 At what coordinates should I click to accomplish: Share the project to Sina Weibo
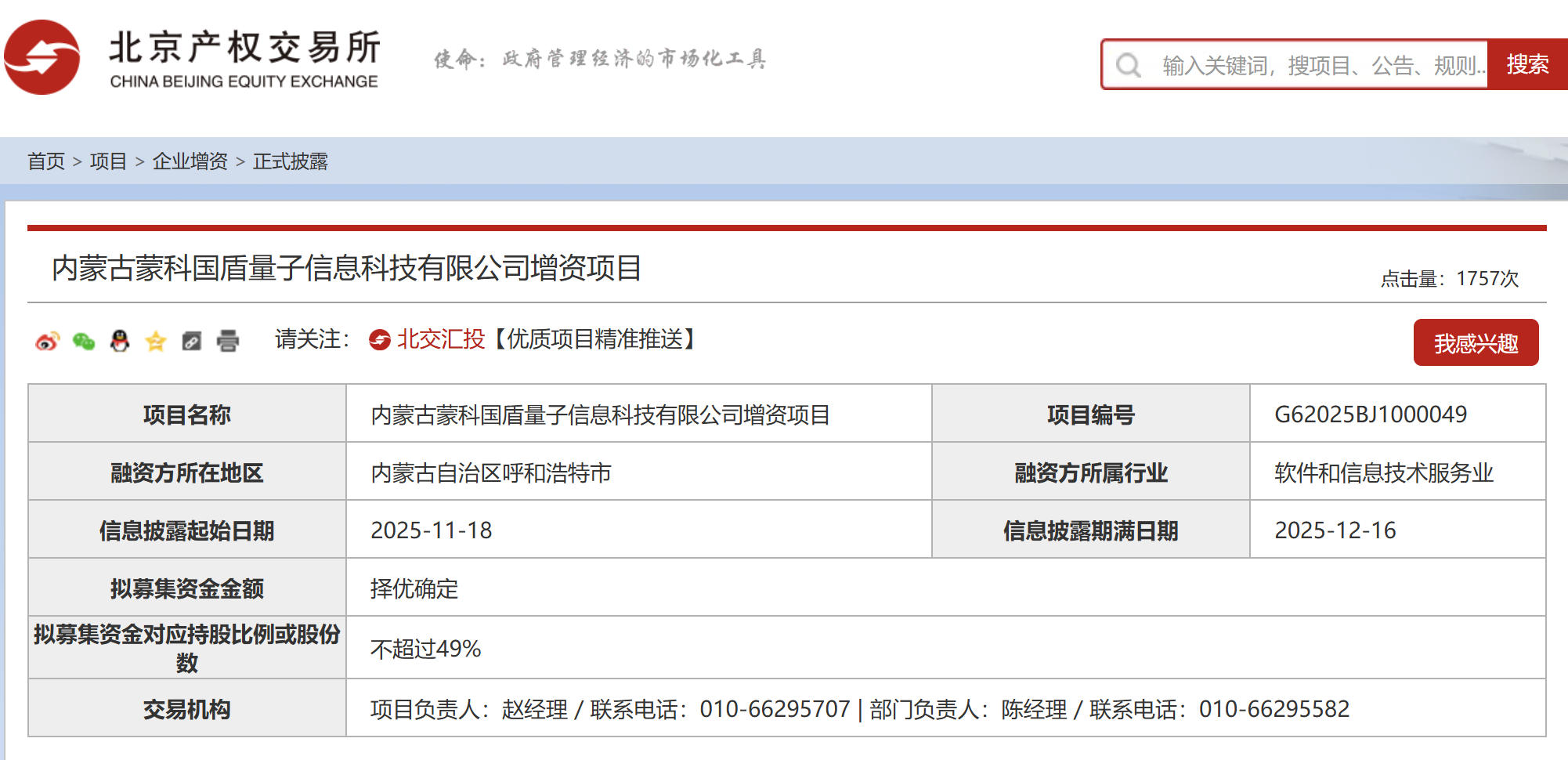point(47,341)
